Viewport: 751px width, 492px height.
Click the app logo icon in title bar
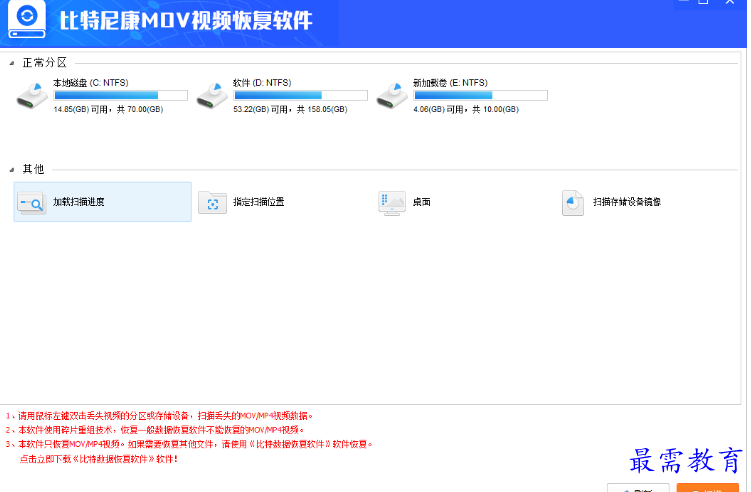click(27, 19)
